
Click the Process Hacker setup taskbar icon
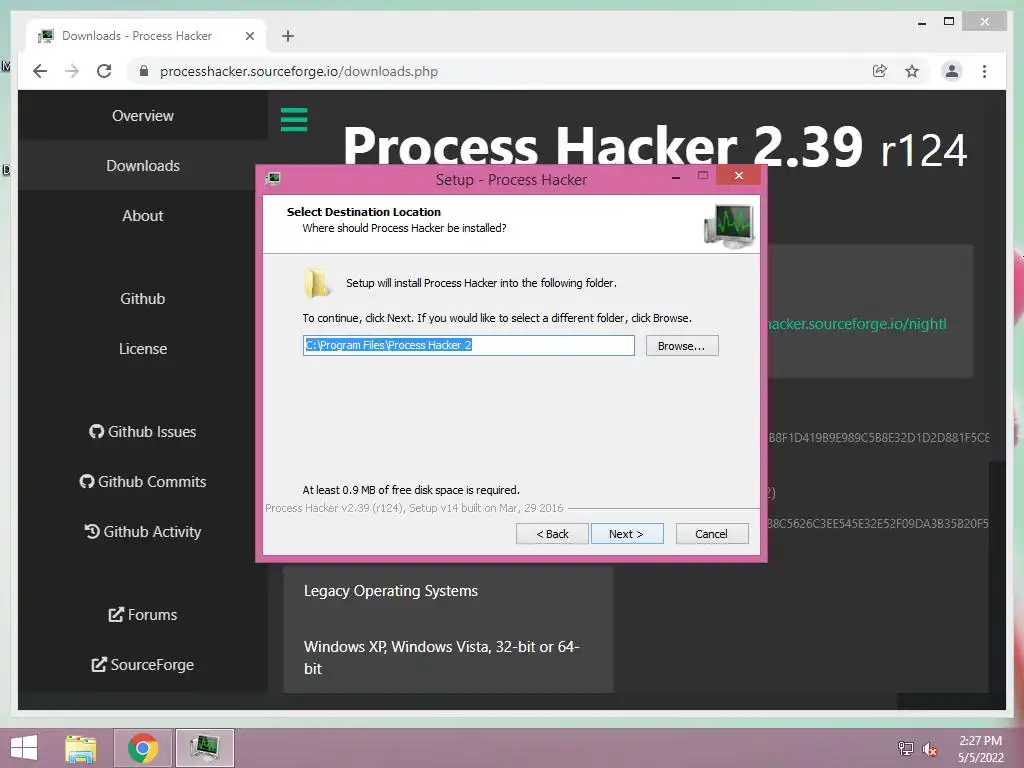click(x=204, y=748)
